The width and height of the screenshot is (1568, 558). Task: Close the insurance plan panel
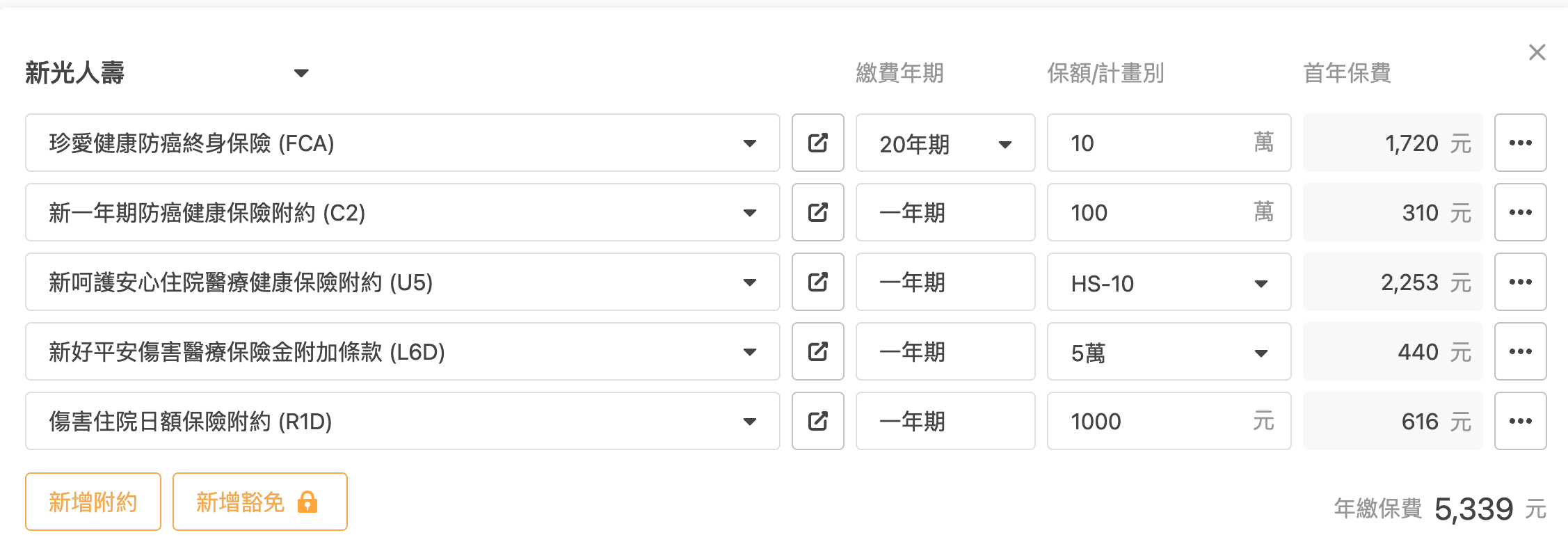[1537, 52]
